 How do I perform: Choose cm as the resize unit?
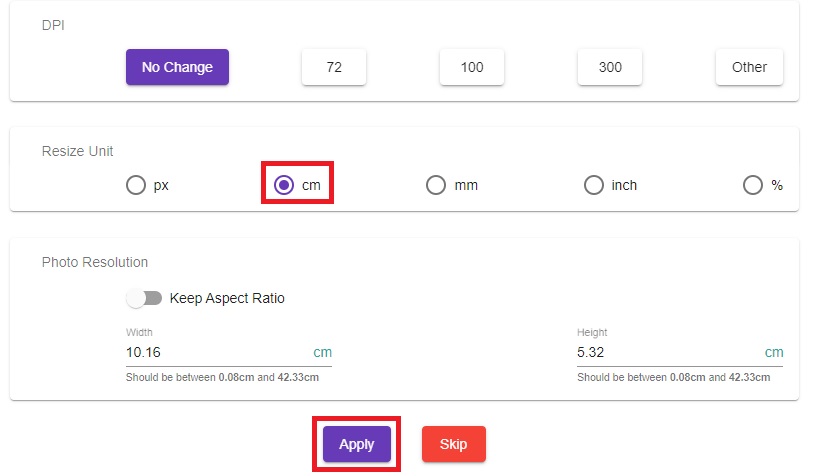tap(285, 185)
